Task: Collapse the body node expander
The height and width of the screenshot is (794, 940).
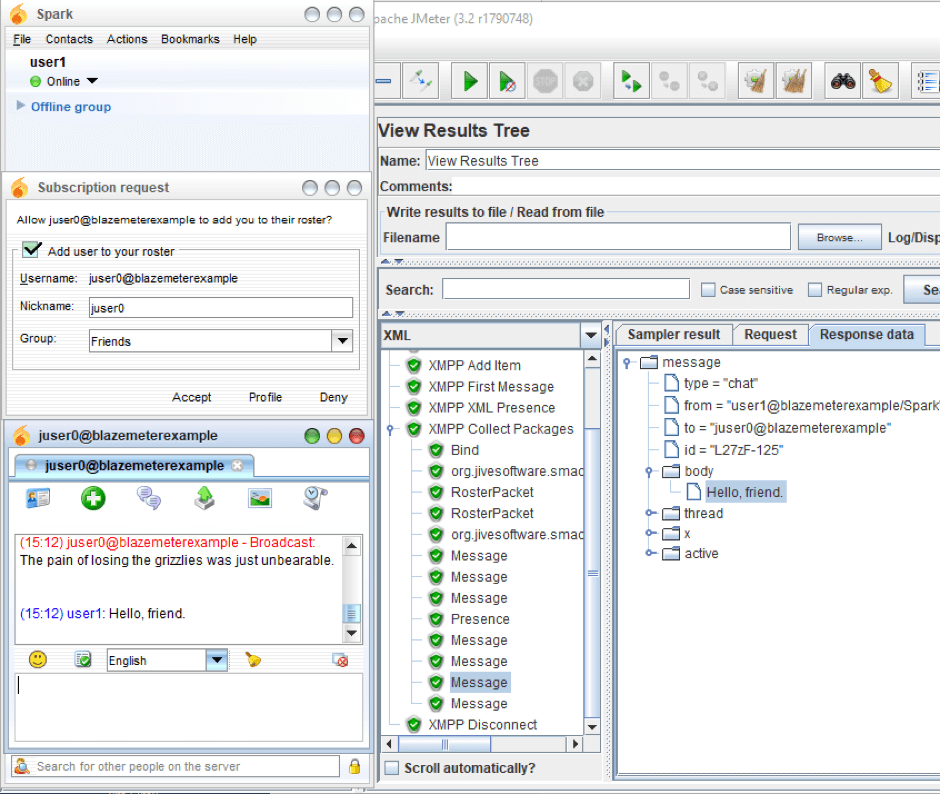Action: point(649,471)
